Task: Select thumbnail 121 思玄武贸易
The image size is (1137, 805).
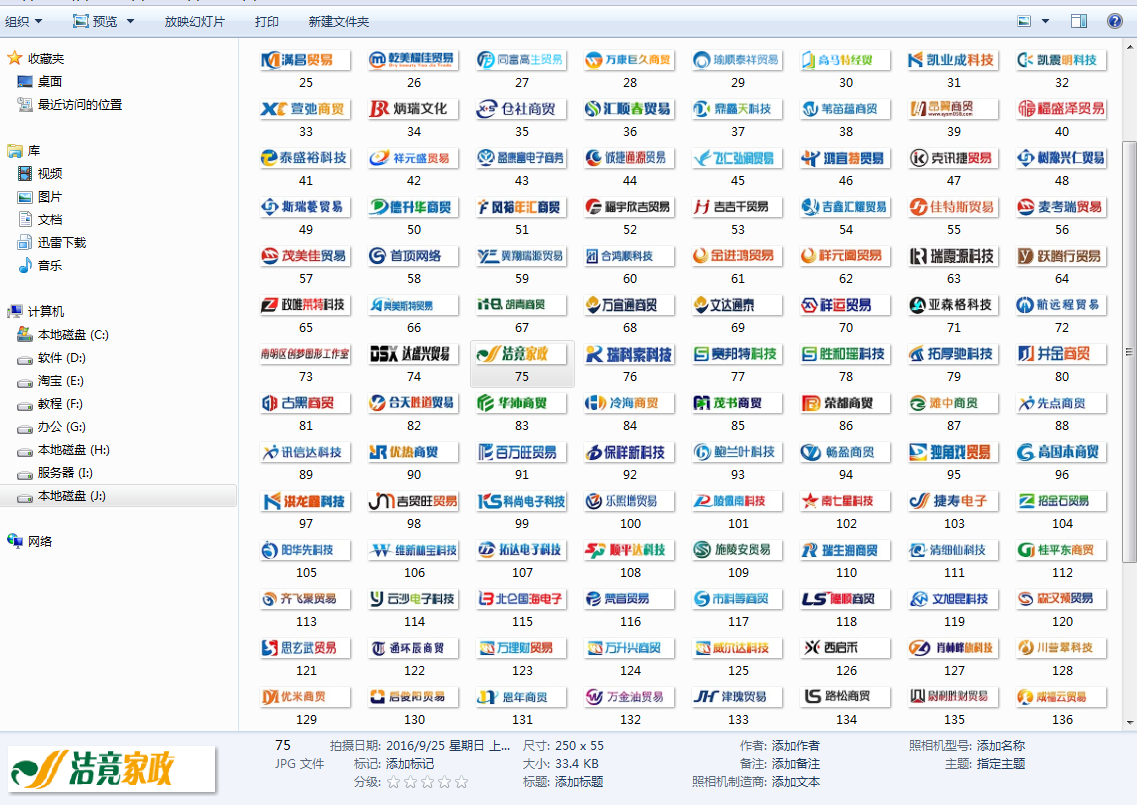Action: (x=305, y=648)
